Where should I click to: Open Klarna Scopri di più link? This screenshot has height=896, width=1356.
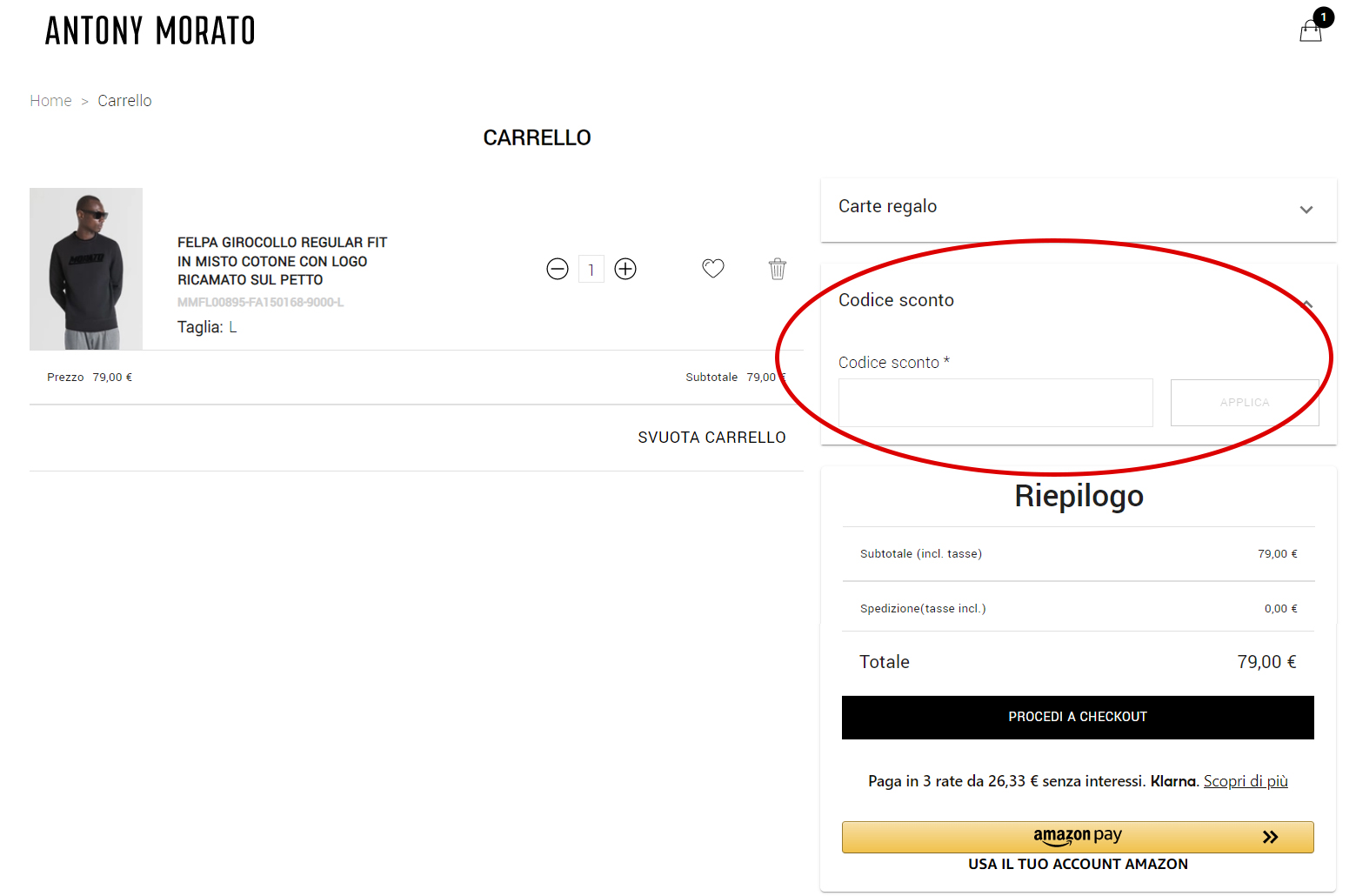point(1245,781)
